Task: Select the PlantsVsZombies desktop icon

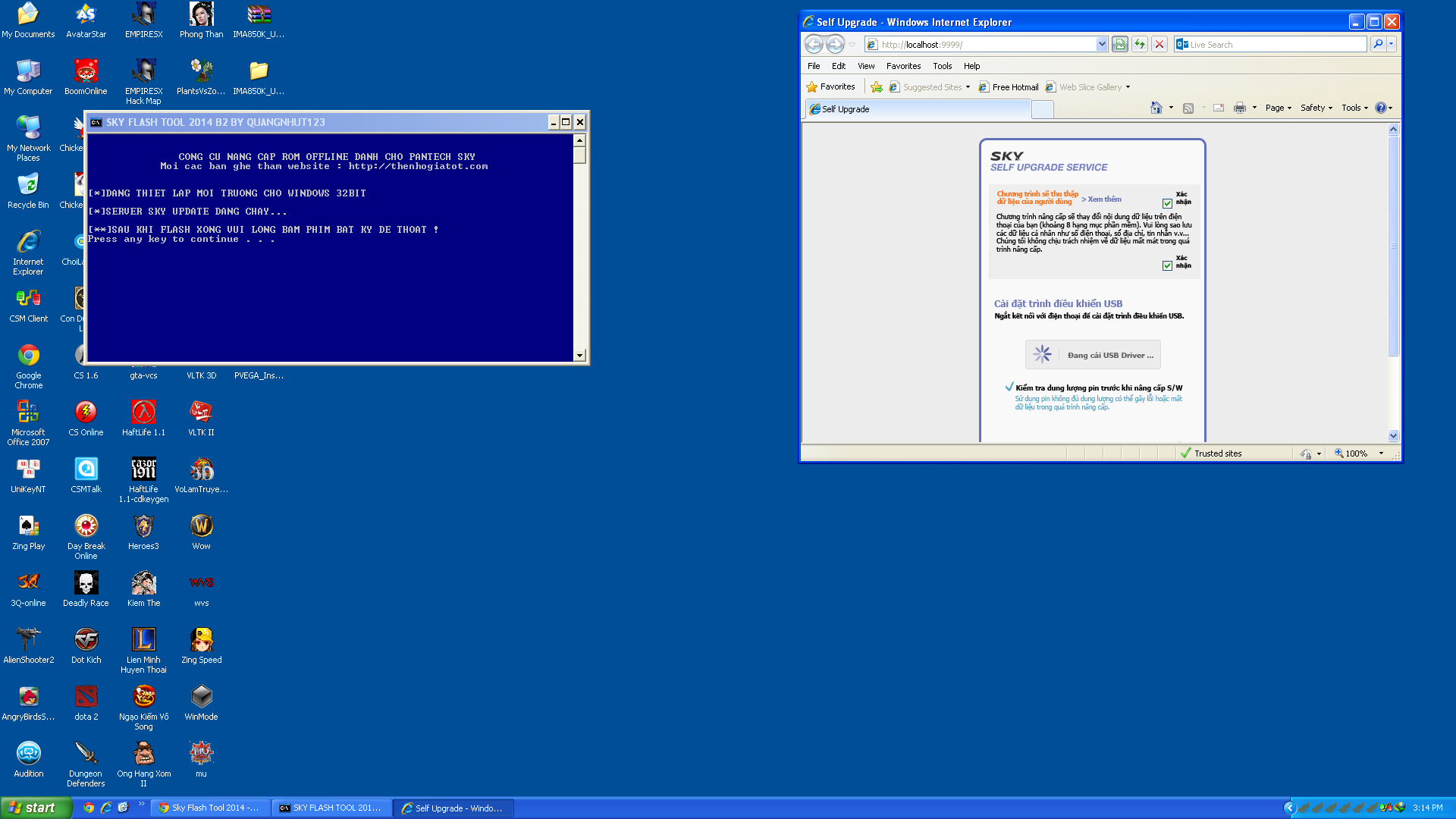Action: 202,77
